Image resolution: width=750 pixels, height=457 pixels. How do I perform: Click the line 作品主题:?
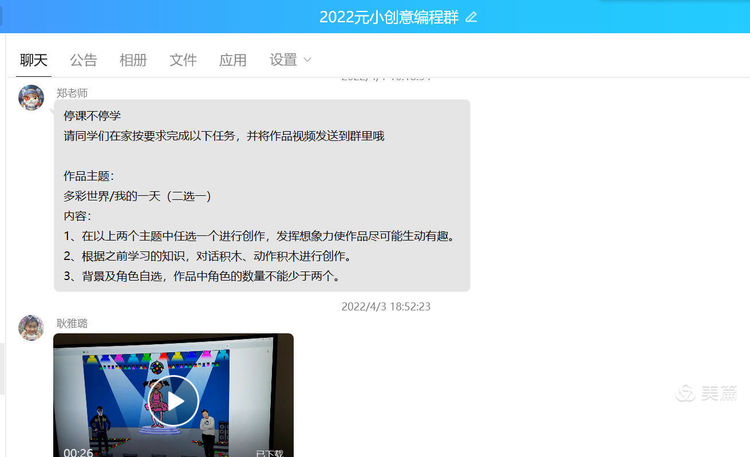point(88,176)
